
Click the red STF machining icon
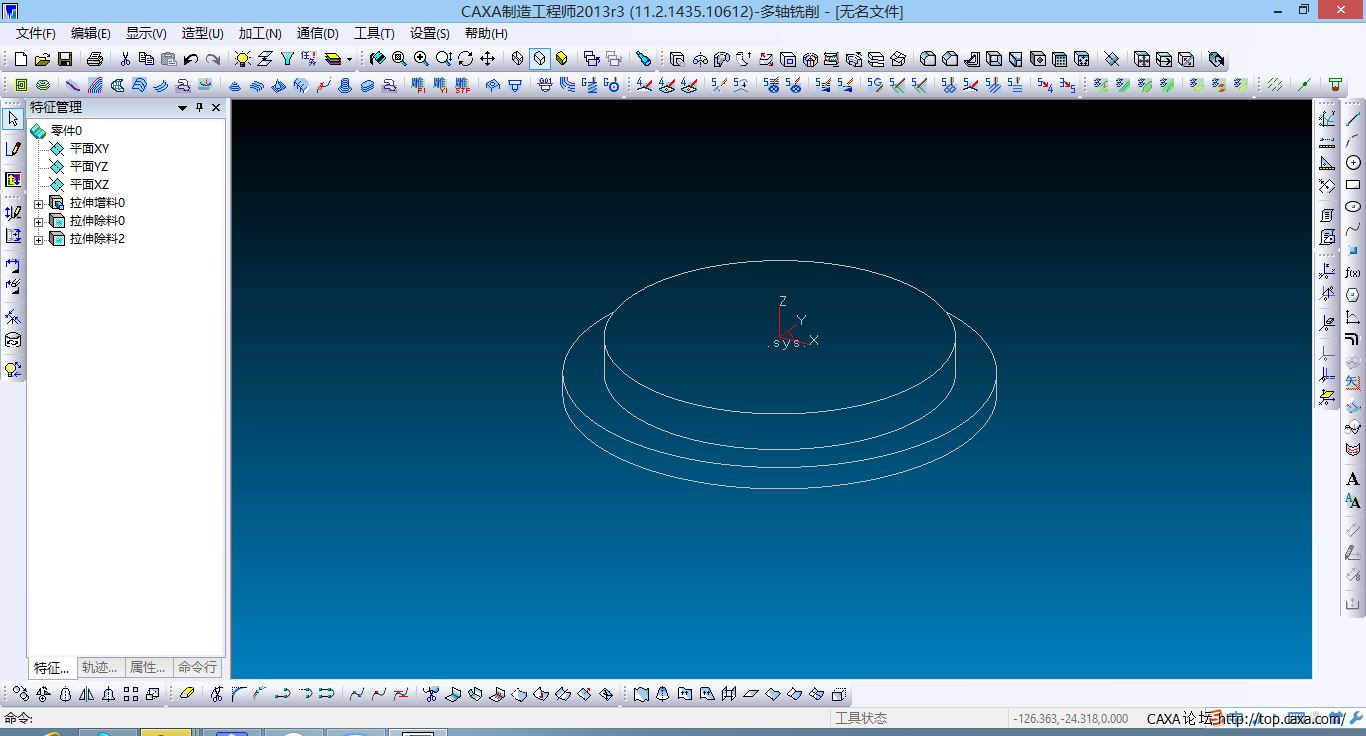click(x=463, y=85)
